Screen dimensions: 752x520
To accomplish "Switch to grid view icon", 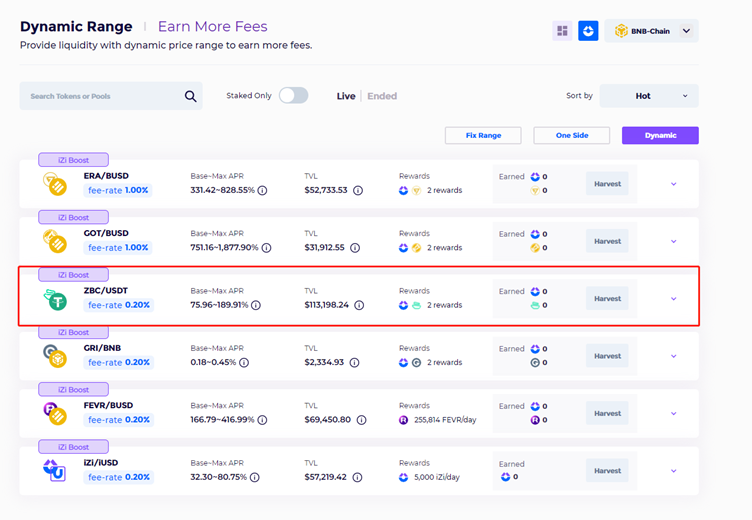I will click(562, 31).
